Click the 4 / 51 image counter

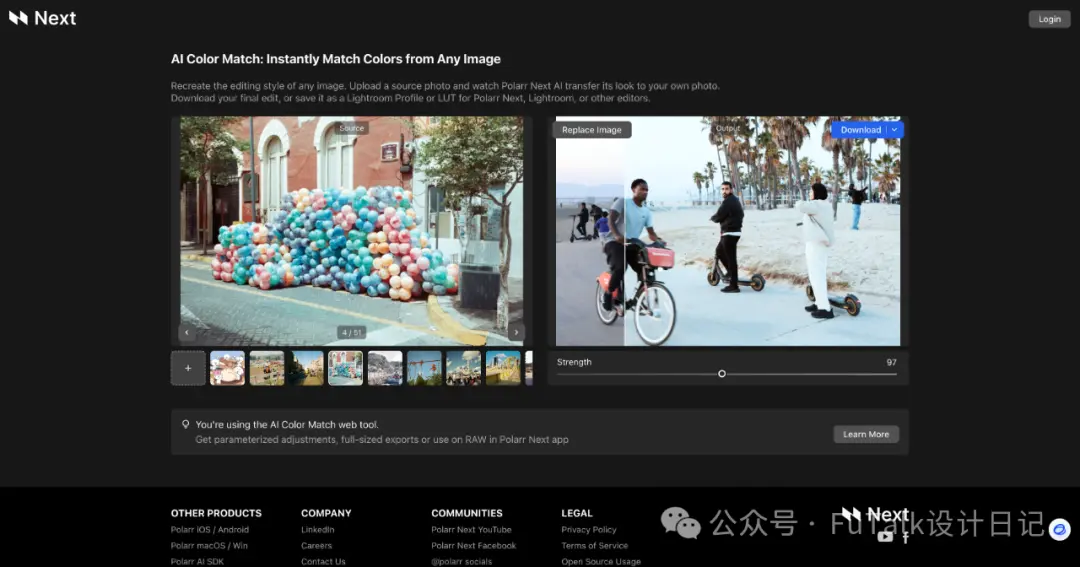[x=351, y=332]
